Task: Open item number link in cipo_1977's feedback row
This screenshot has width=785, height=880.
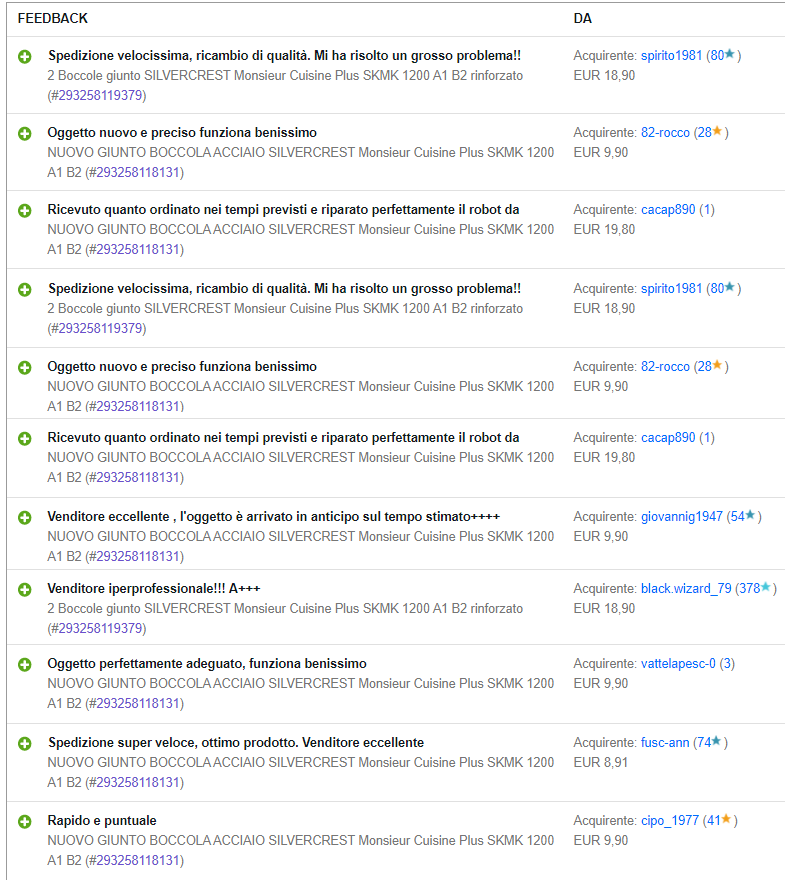Action: pos(138,860)
